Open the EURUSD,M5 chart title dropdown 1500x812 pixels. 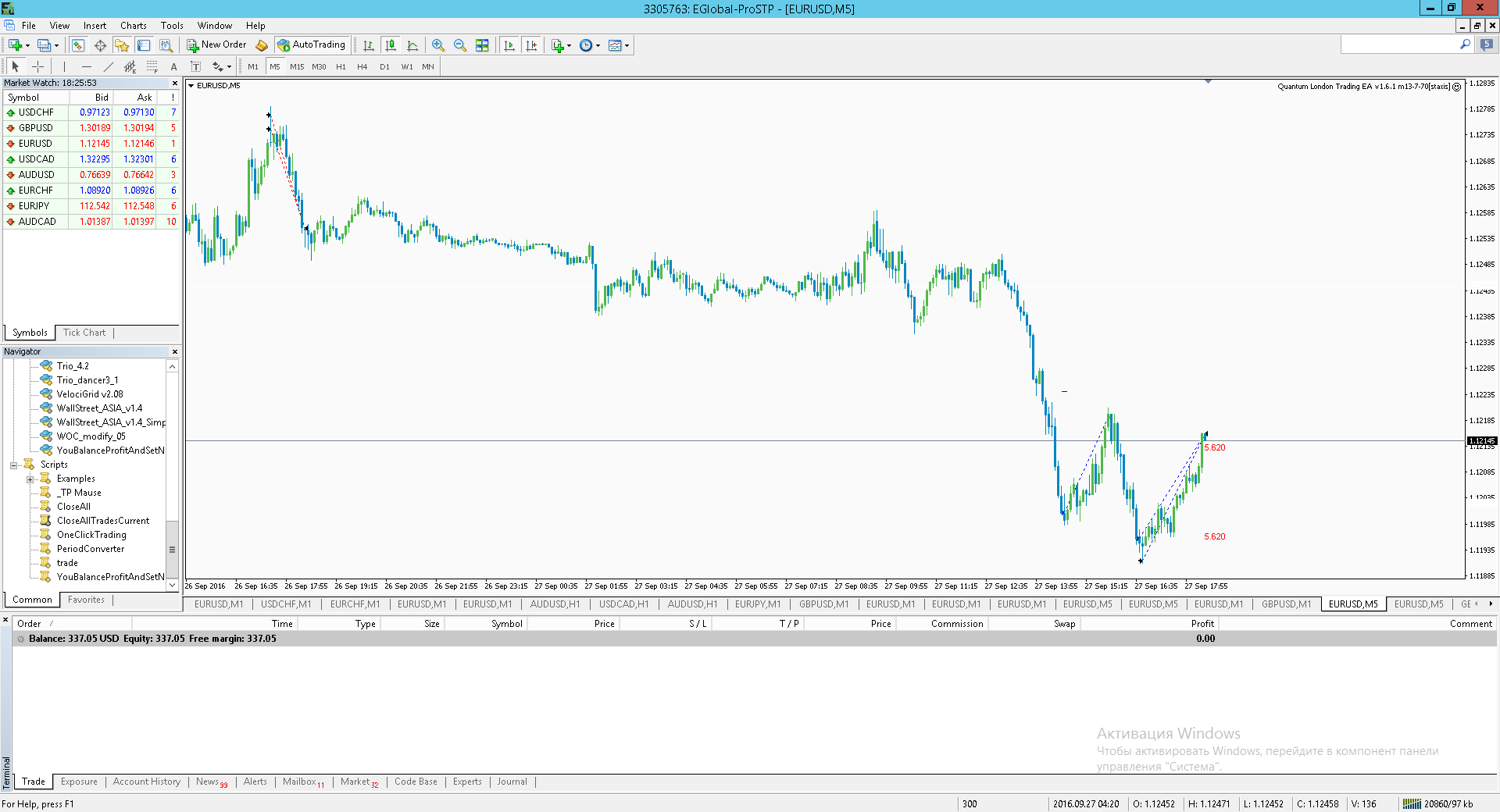[191, 86]
